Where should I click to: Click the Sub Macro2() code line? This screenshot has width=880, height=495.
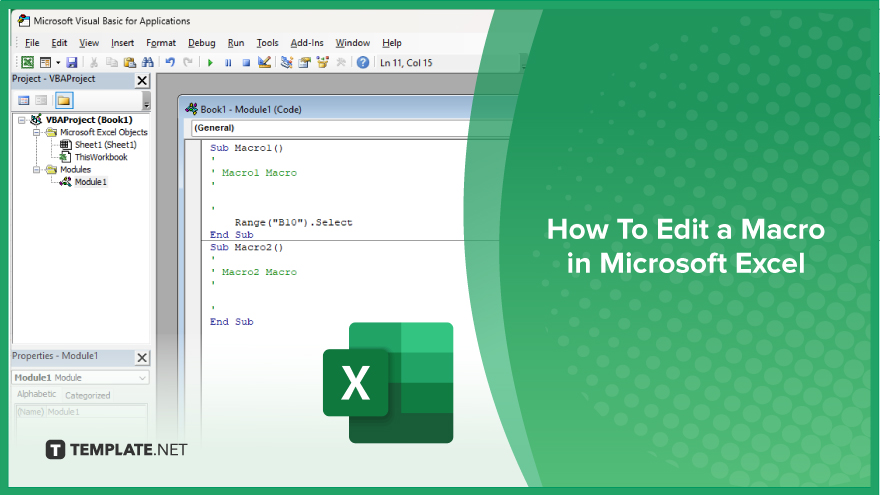(246, 248)
